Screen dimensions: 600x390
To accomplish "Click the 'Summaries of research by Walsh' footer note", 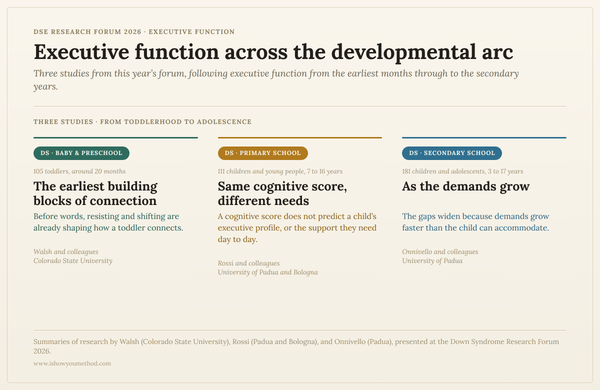I will tap(297, 346).
